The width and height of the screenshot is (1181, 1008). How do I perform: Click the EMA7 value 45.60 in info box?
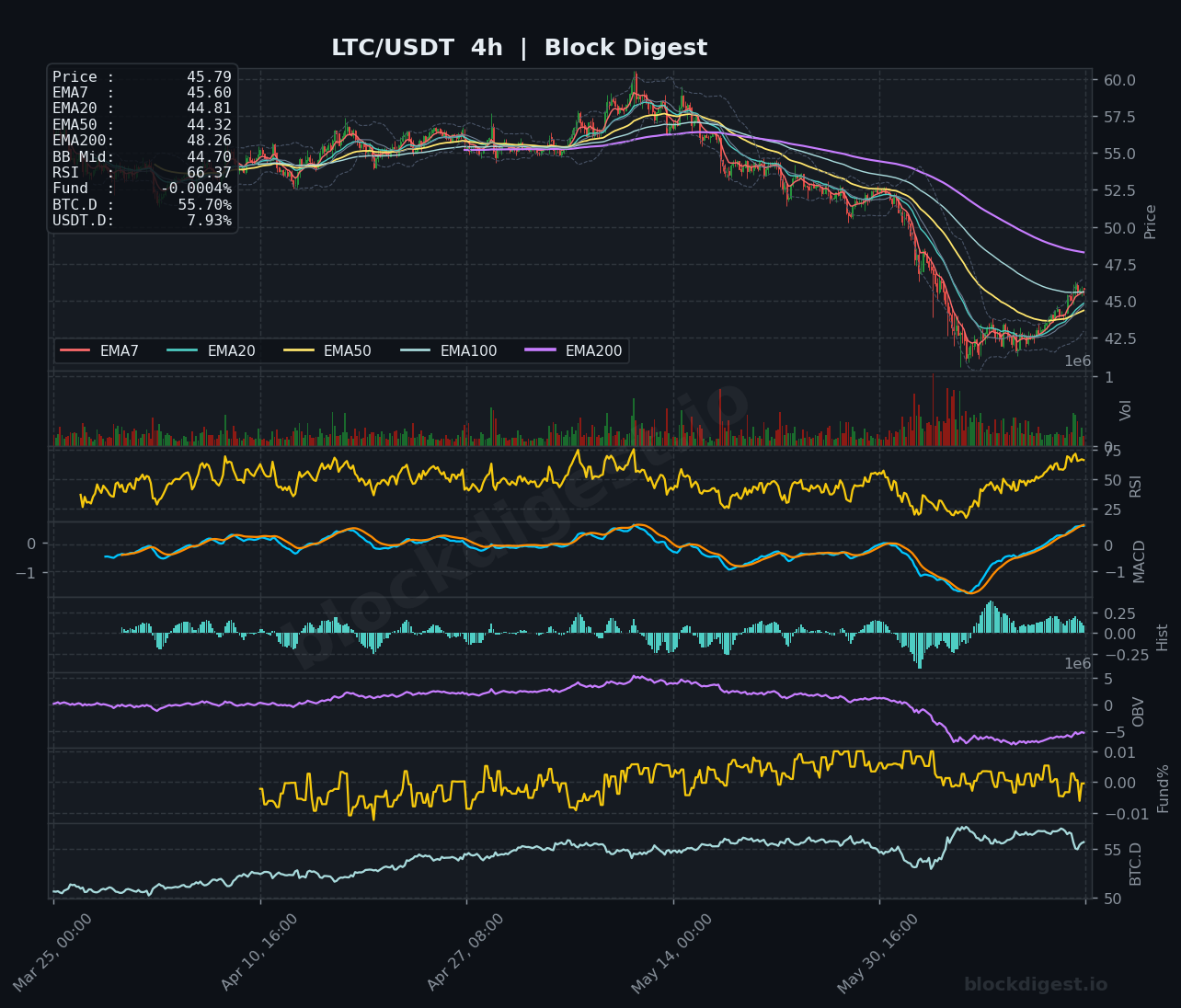tap(209, 93)
